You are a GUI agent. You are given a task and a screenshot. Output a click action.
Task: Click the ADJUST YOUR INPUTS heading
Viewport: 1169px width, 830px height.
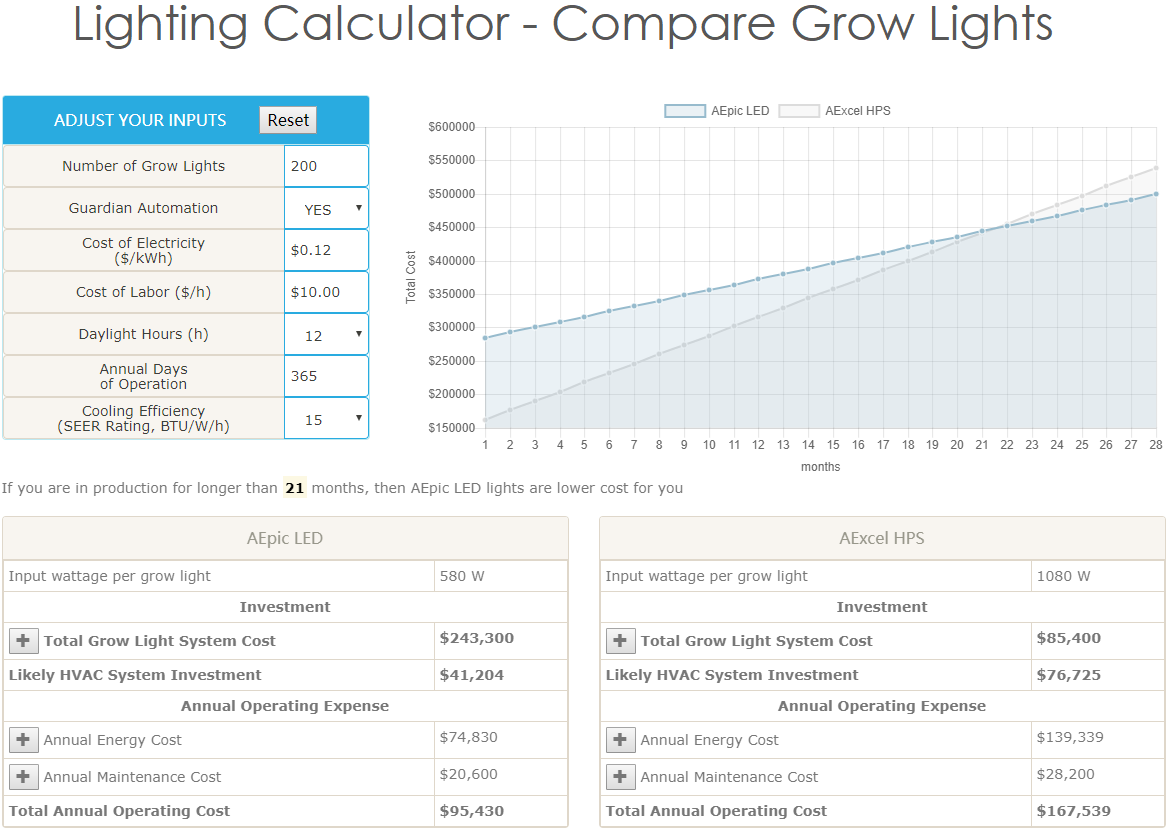(140, 121)
